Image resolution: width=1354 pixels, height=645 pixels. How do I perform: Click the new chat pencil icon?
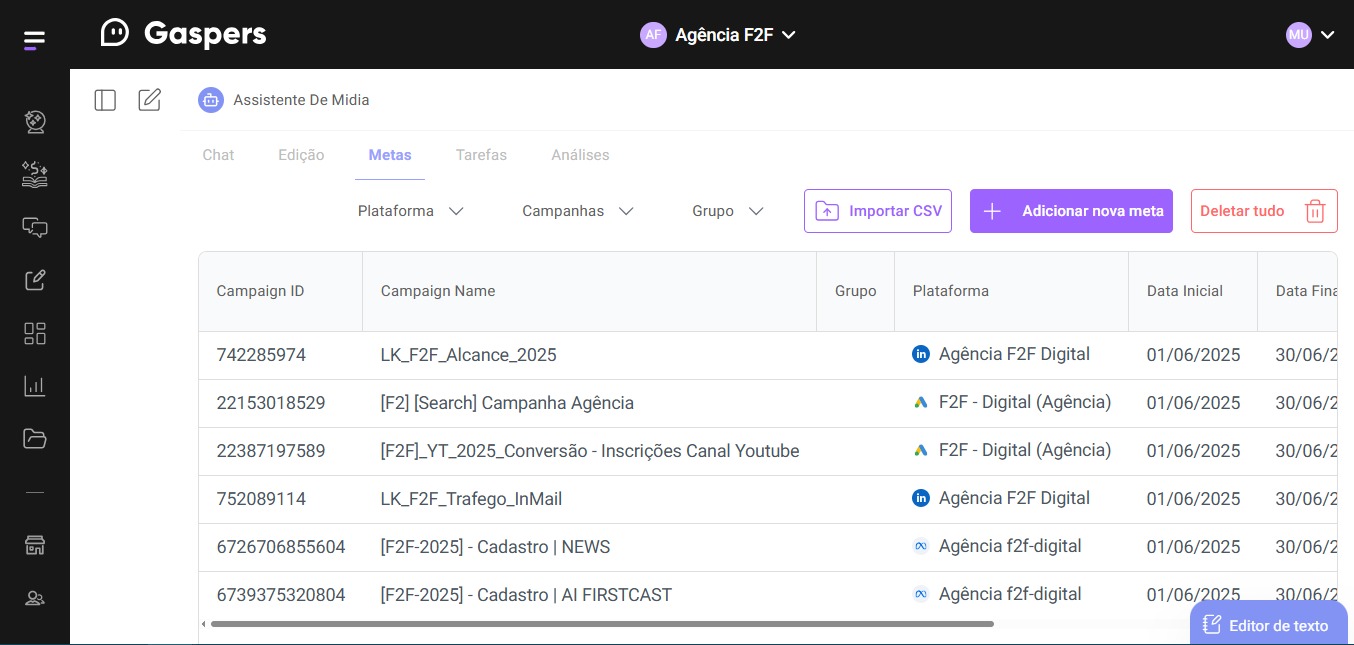150,100
